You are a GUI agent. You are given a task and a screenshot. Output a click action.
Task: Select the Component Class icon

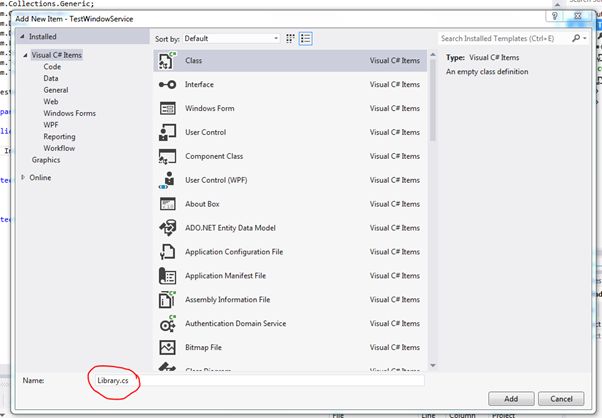pyautogui.click(x=167, y=156)
